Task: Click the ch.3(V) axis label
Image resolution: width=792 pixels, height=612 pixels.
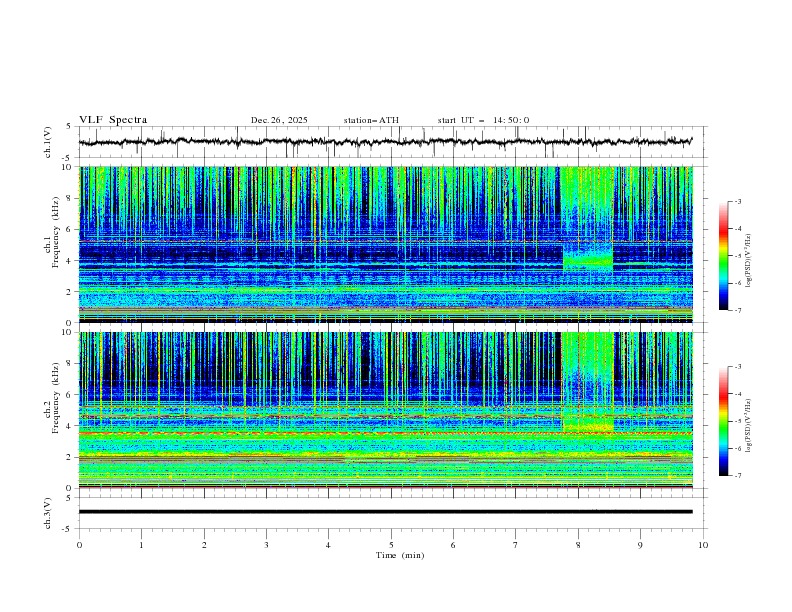Action: click(49, 511)
